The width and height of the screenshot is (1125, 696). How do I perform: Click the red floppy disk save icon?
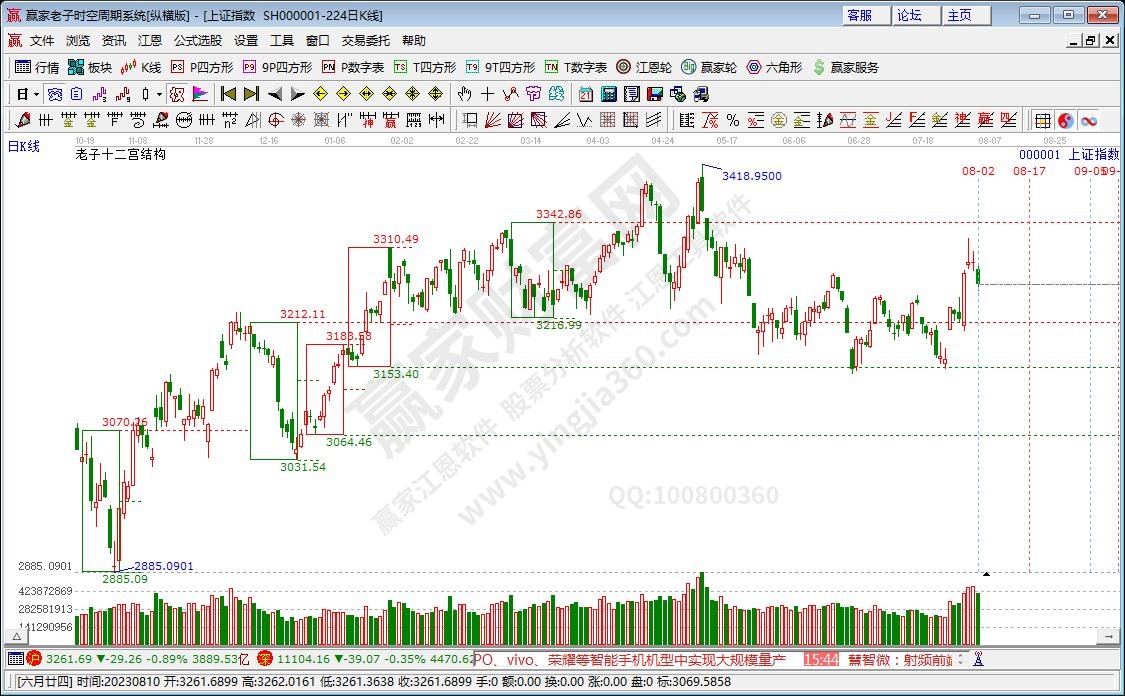pos(655,94)
